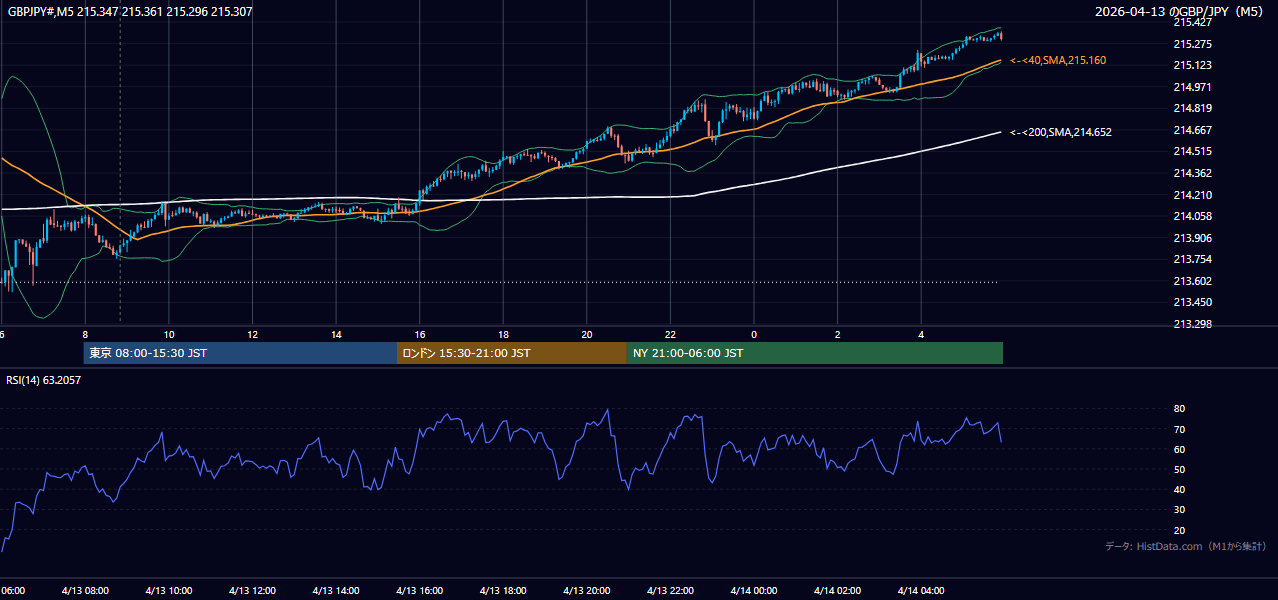Click bottom time label 4/13 14:00

tap(336, 591)
